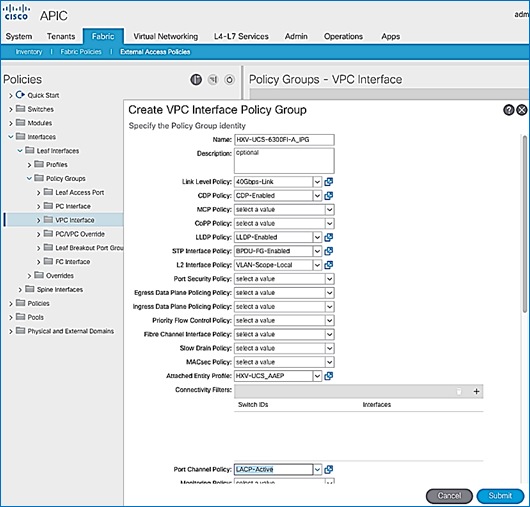This screenshot has height=507, width=530.
Task: Collapse the Interfaces tree node
Action: coord(11,137)
